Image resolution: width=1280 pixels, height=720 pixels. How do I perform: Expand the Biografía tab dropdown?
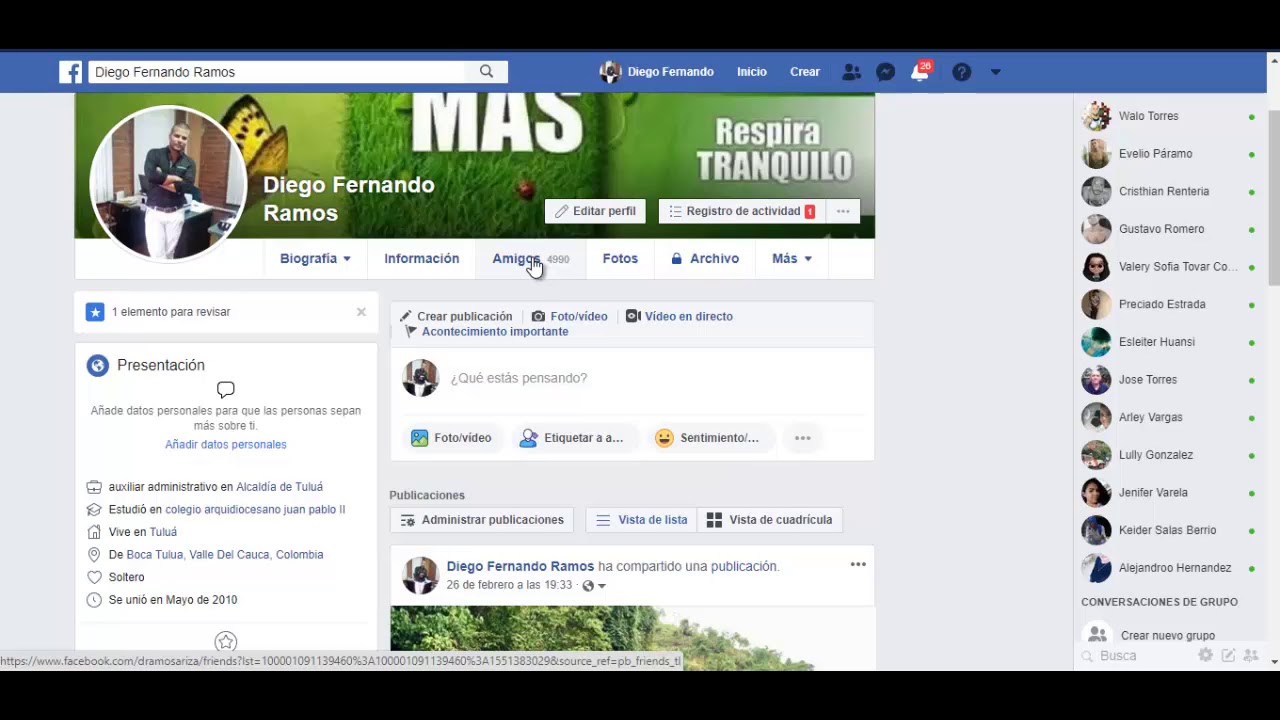(x=315, y=258)
